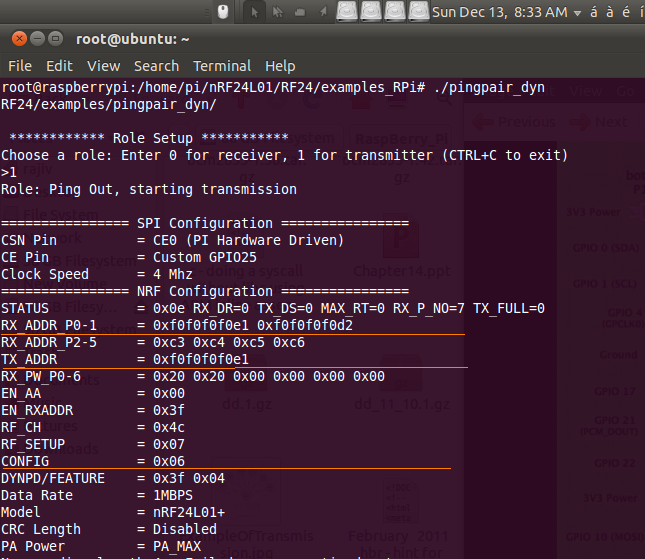Click the EN_AA value 0x00
Image resolution: width=645 pixels, height=559 pixels.
(169, 394)
